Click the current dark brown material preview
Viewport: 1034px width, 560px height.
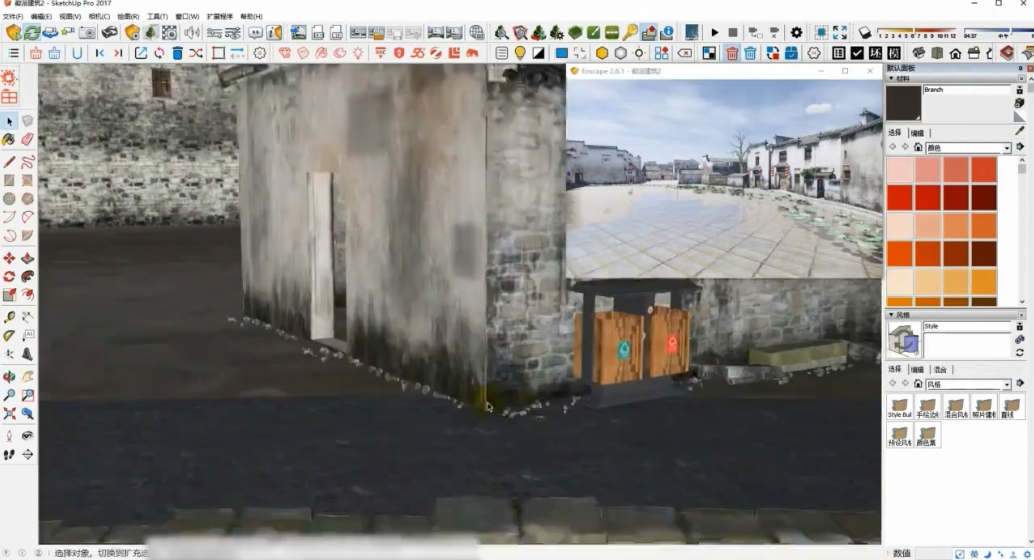tap(903, 103)
